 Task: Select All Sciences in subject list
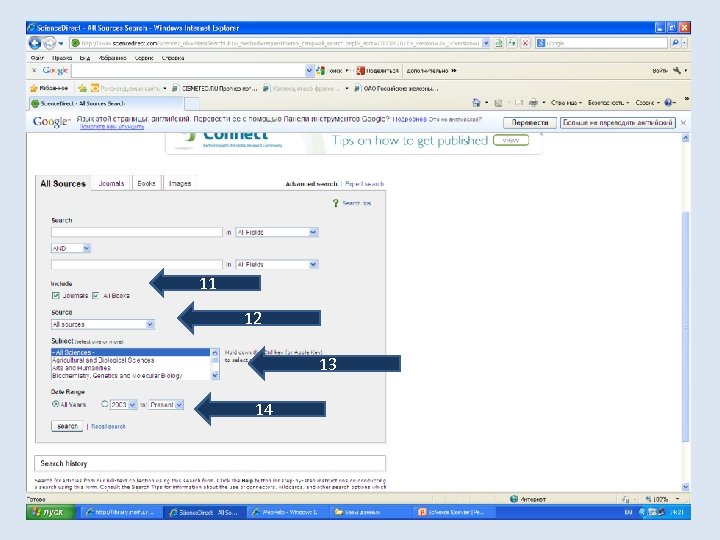(130, 353)
